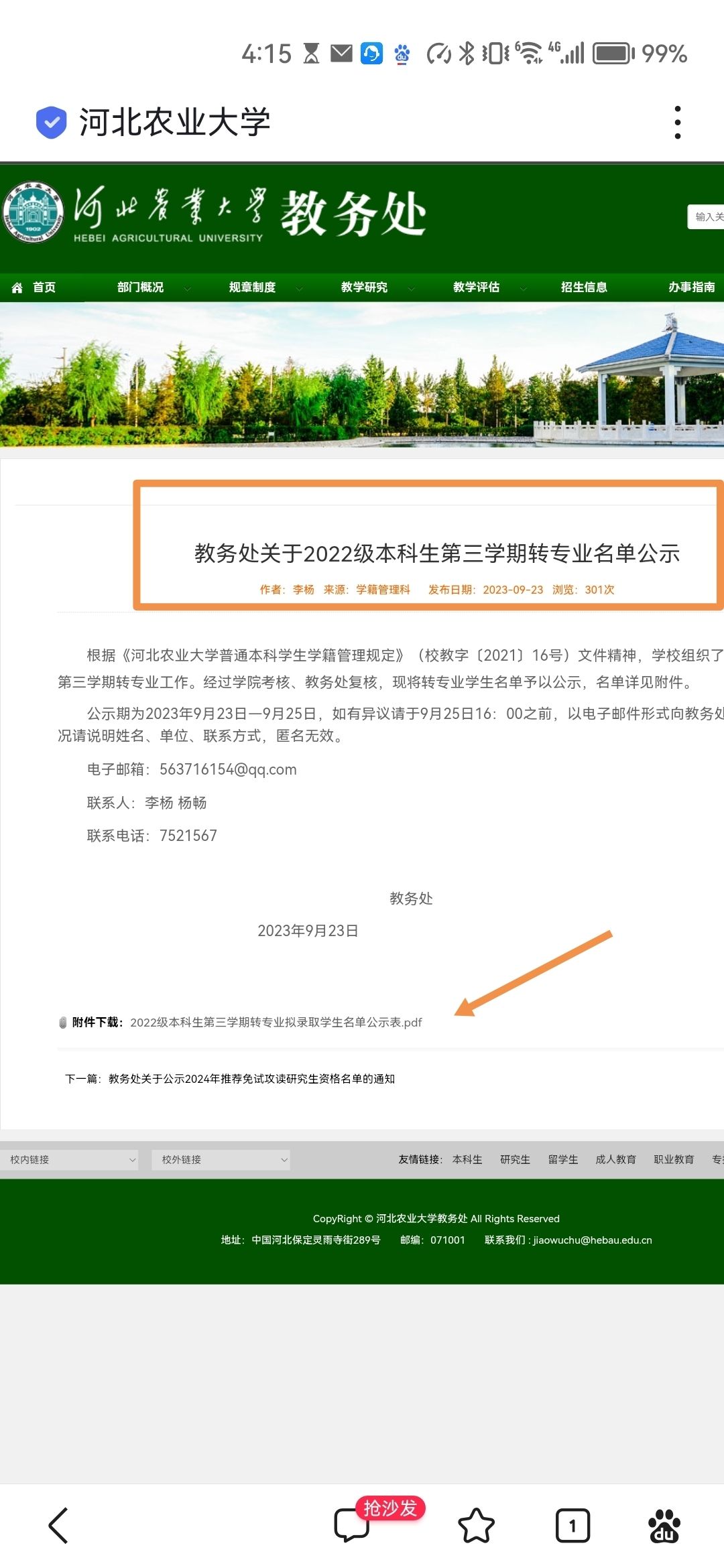The height and width of the screenshot is (1568, 724).
Task: Expand the chevron next to 教学评估
Action: (524, 289)
